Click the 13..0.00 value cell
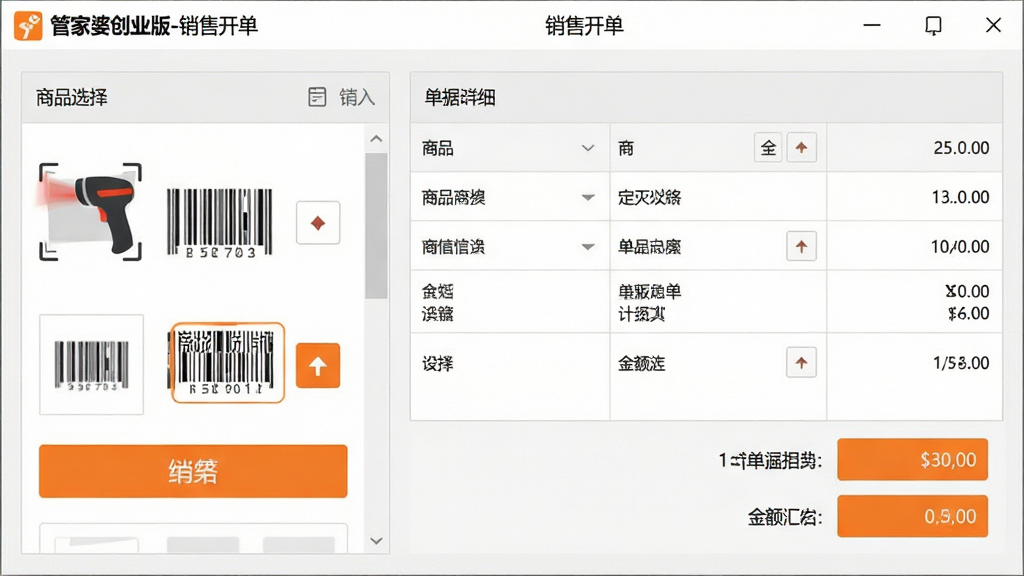Viewport: 1024px width, 576px height. click(x=914, y=197)
